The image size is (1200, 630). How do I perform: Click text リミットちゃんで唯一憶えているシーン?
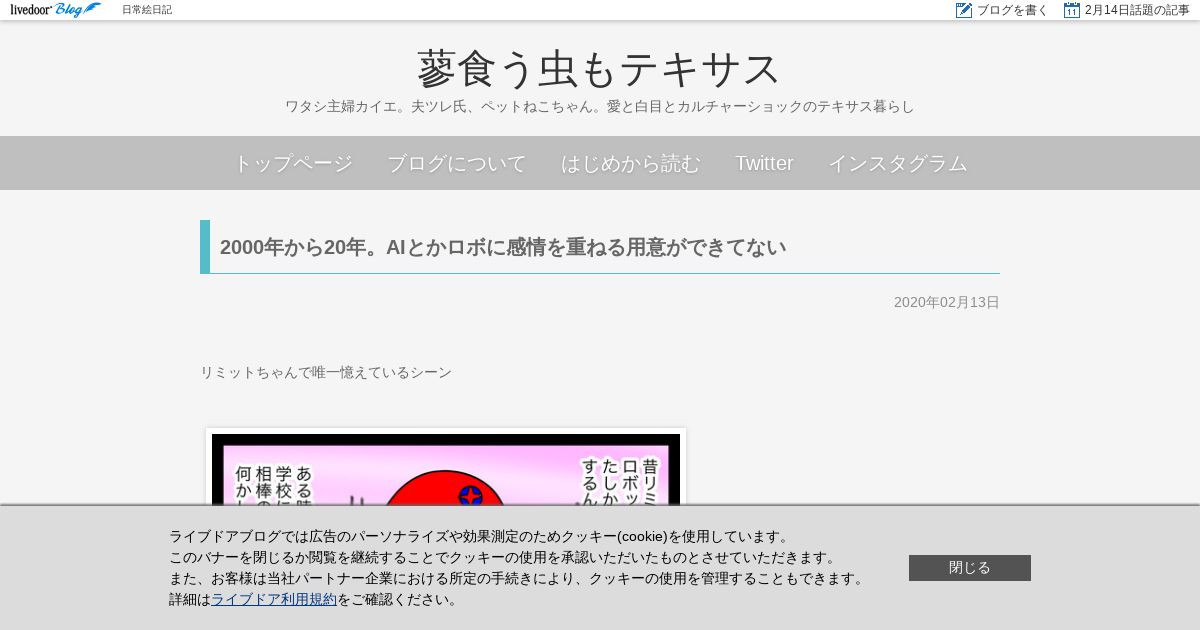coord(326,372)
